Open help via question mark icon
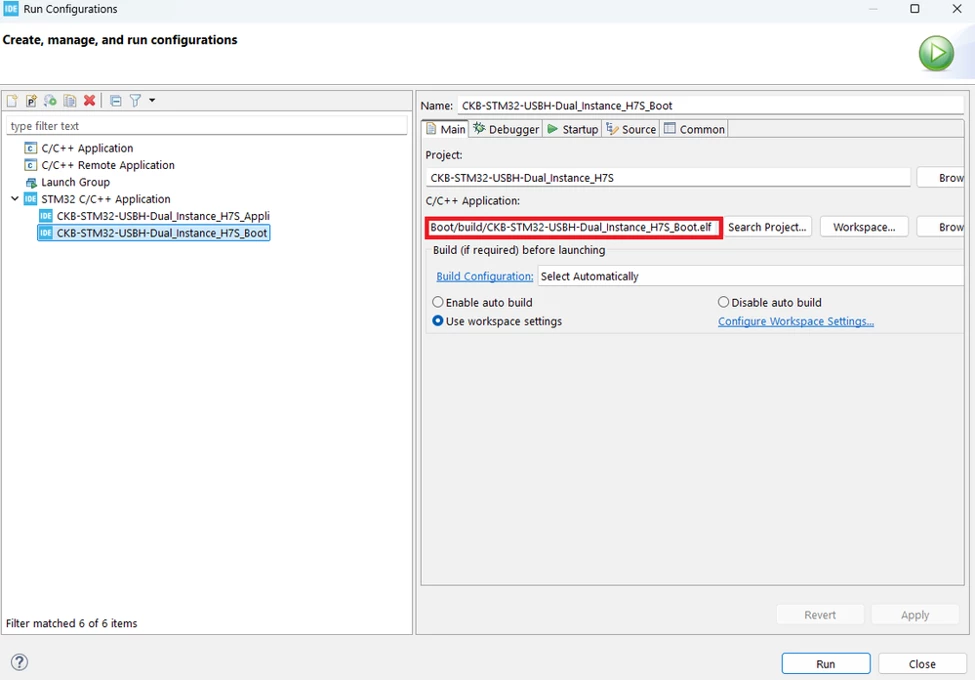This screenshot has width=975, height=680. 20,662
